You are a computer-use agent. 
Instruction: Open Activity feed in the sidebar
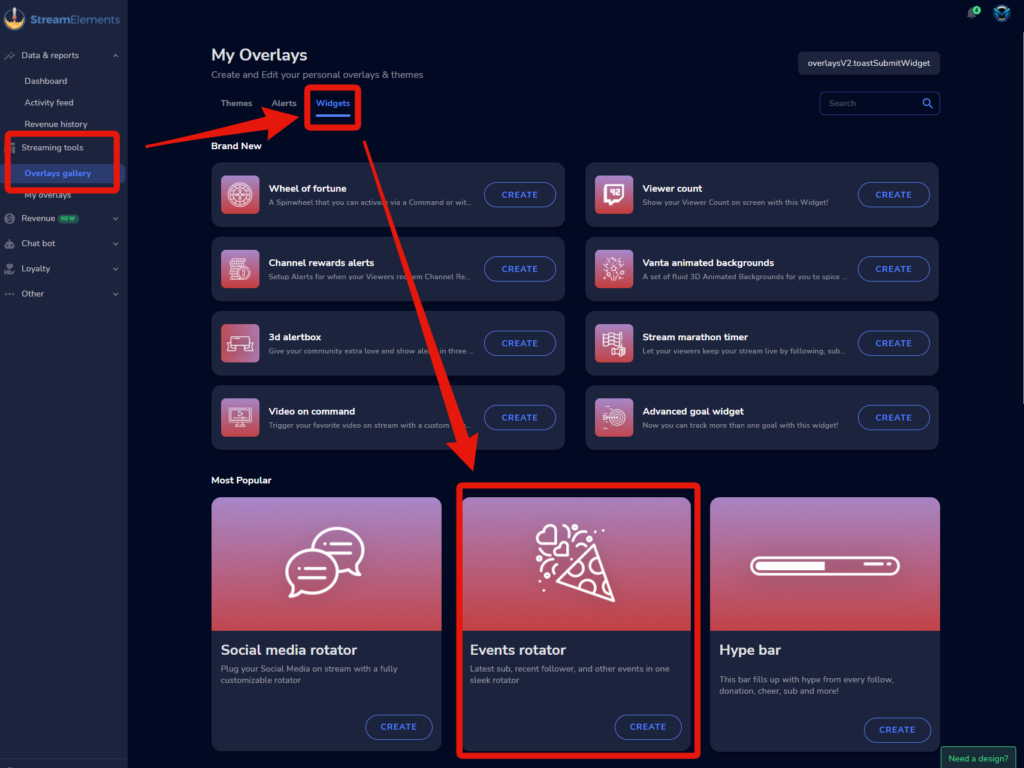coord(49,103)
